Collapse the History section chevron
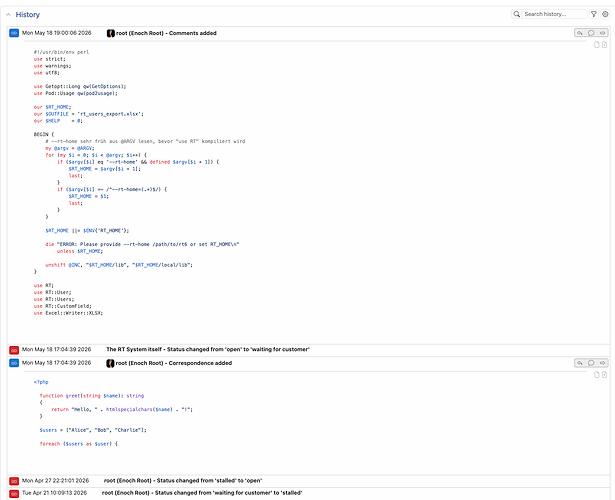The height and width of the screenshot is (500, 615). tap(8, 15)
